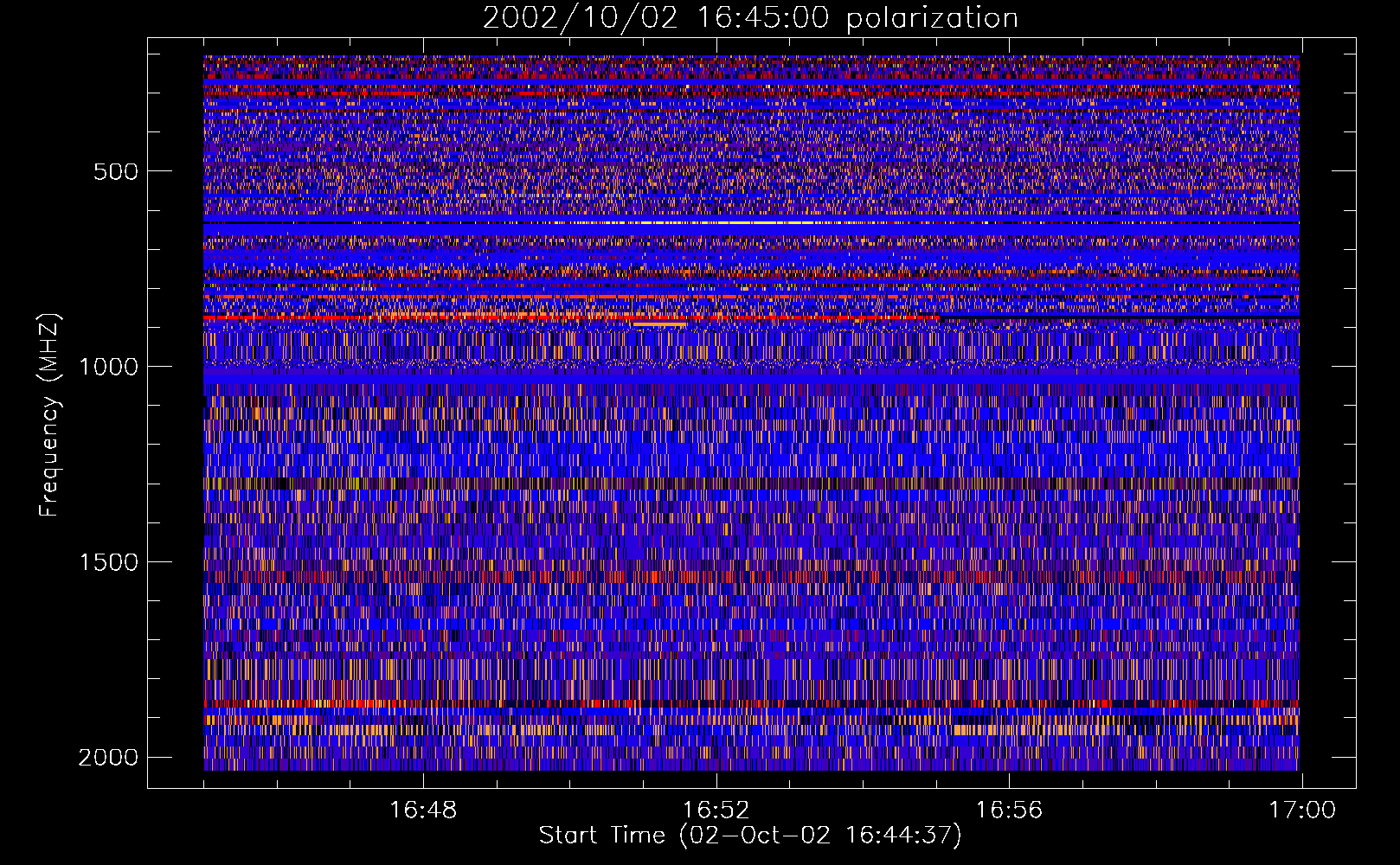Click the 16:56 time tick label
The width and height of the screenshot is (1400, 865).
click(x=1009, y=811)
